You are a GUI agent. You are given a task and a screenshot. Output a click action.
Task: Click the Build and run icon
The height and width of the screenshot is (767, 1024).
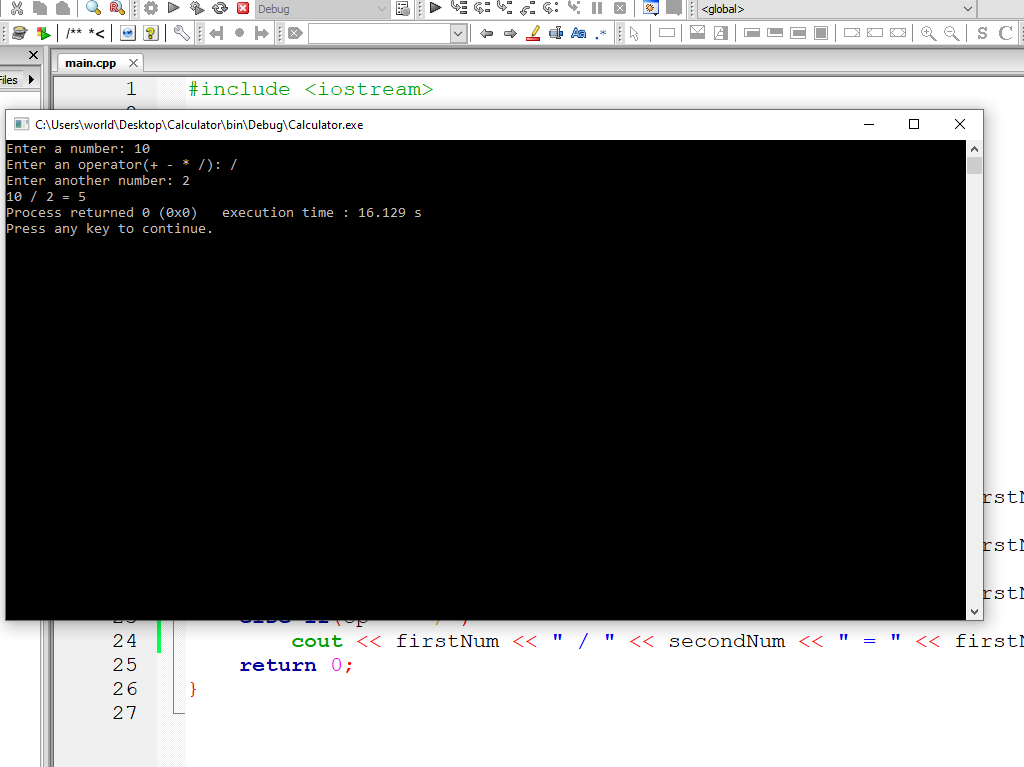[x=197, y=8]
